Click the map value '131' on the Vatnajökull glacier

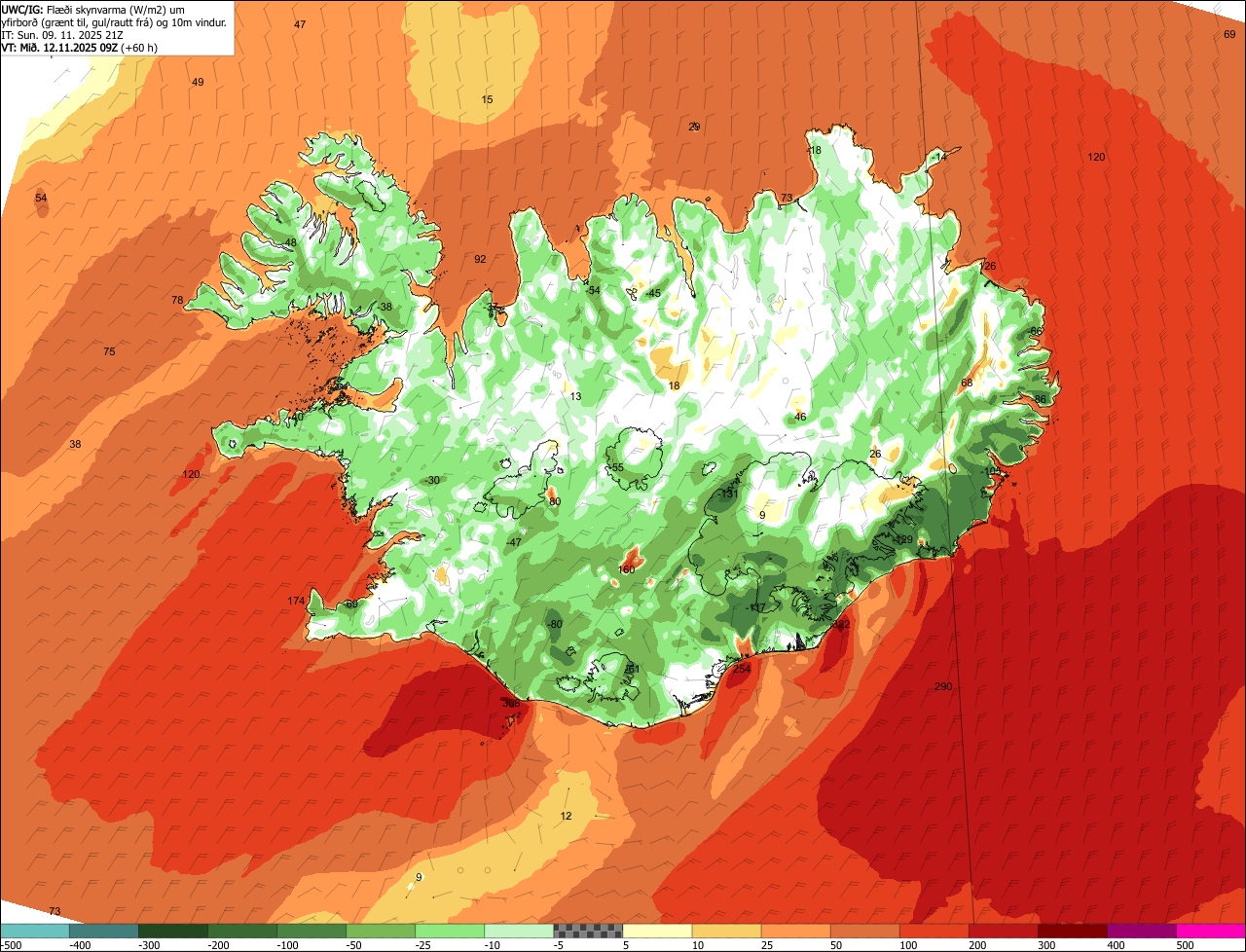pyautogui.click(x=728, y=494)
